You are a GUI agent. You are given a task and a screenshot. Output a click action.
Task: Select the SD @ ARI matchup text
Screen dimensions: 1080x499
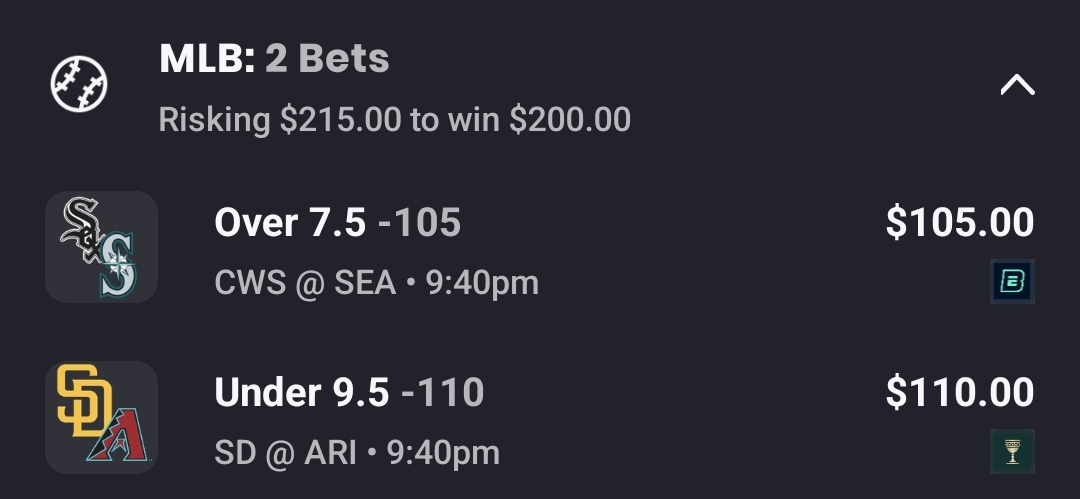357,453
